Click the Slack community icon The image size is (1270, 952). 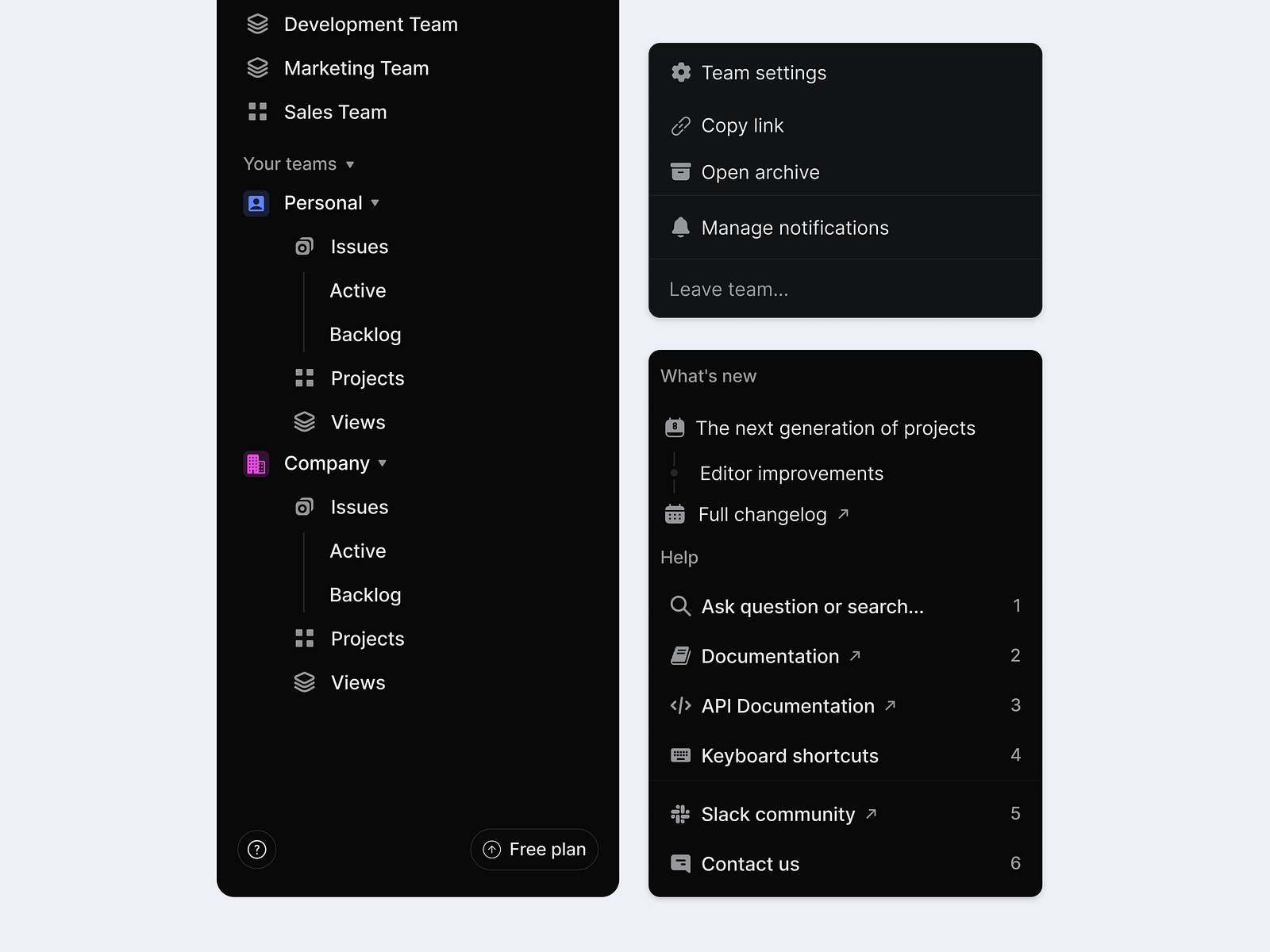(x=680, y=814)
